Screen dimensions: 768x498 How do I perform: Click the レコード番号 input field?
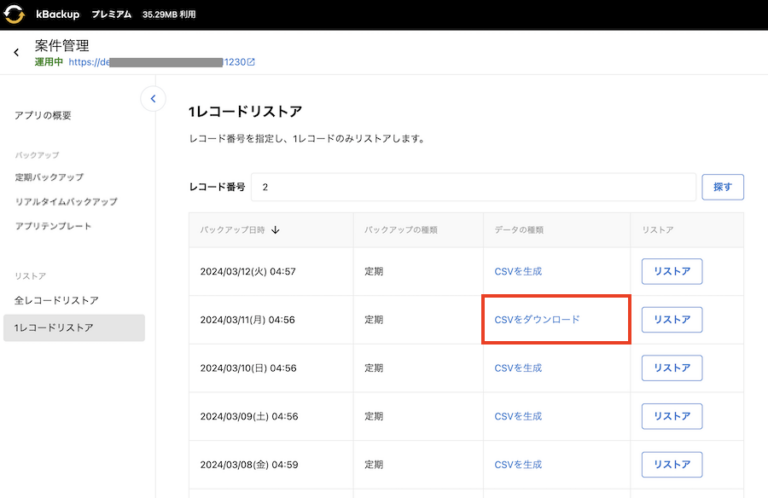coord(472,187)
